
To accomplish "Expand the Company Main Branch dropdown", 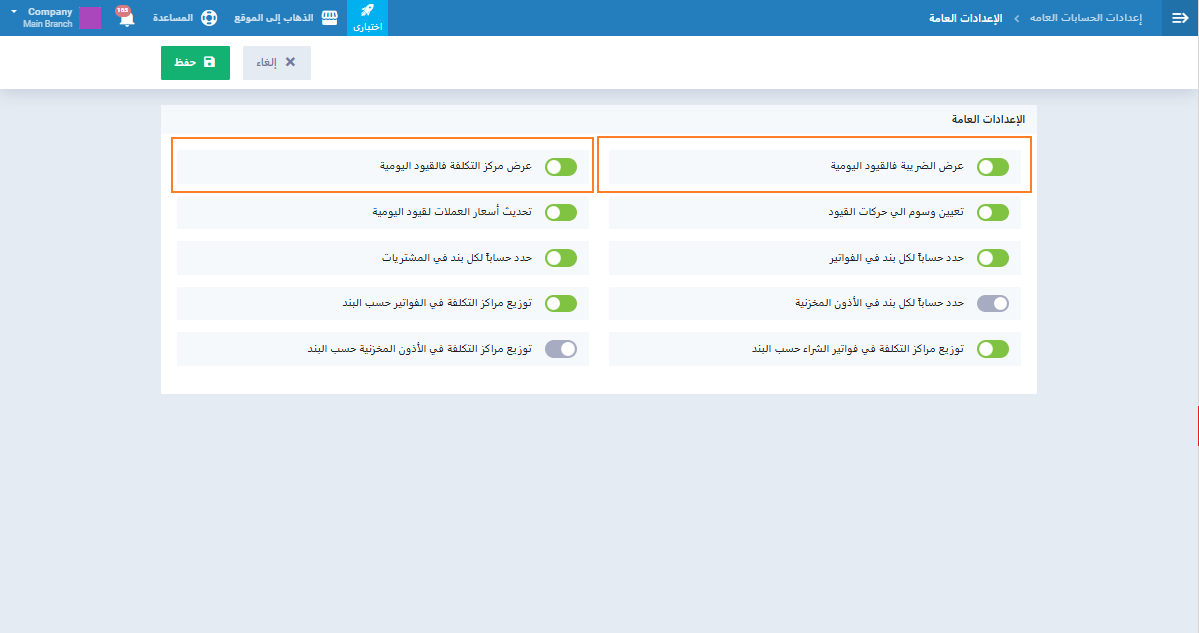I will pyautogui.click(x=14, y=12).
